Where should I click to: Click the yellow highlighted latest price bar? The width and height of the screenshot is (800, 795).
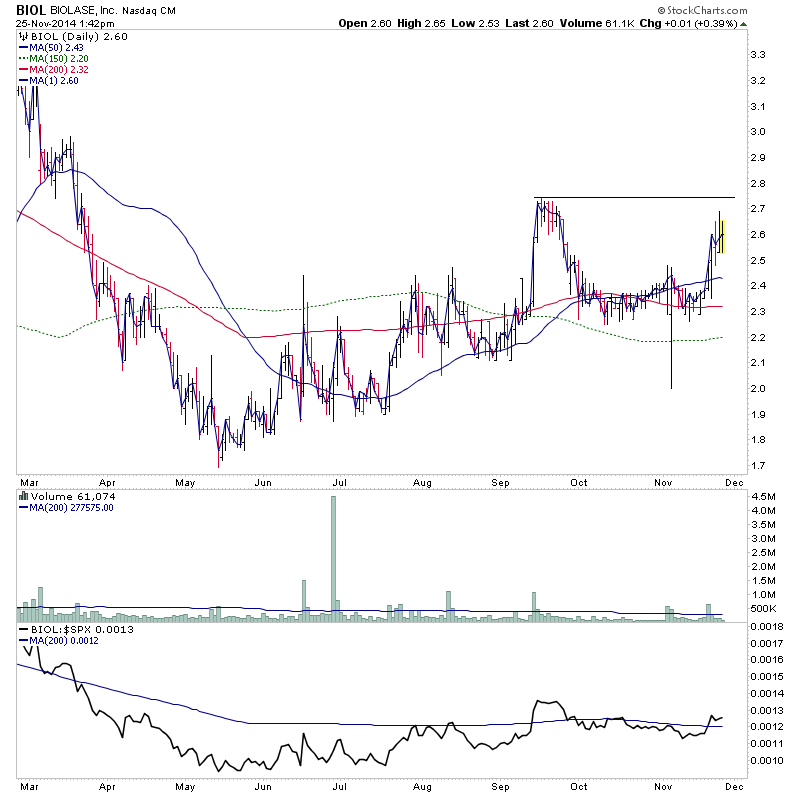(x=722, y=236)
